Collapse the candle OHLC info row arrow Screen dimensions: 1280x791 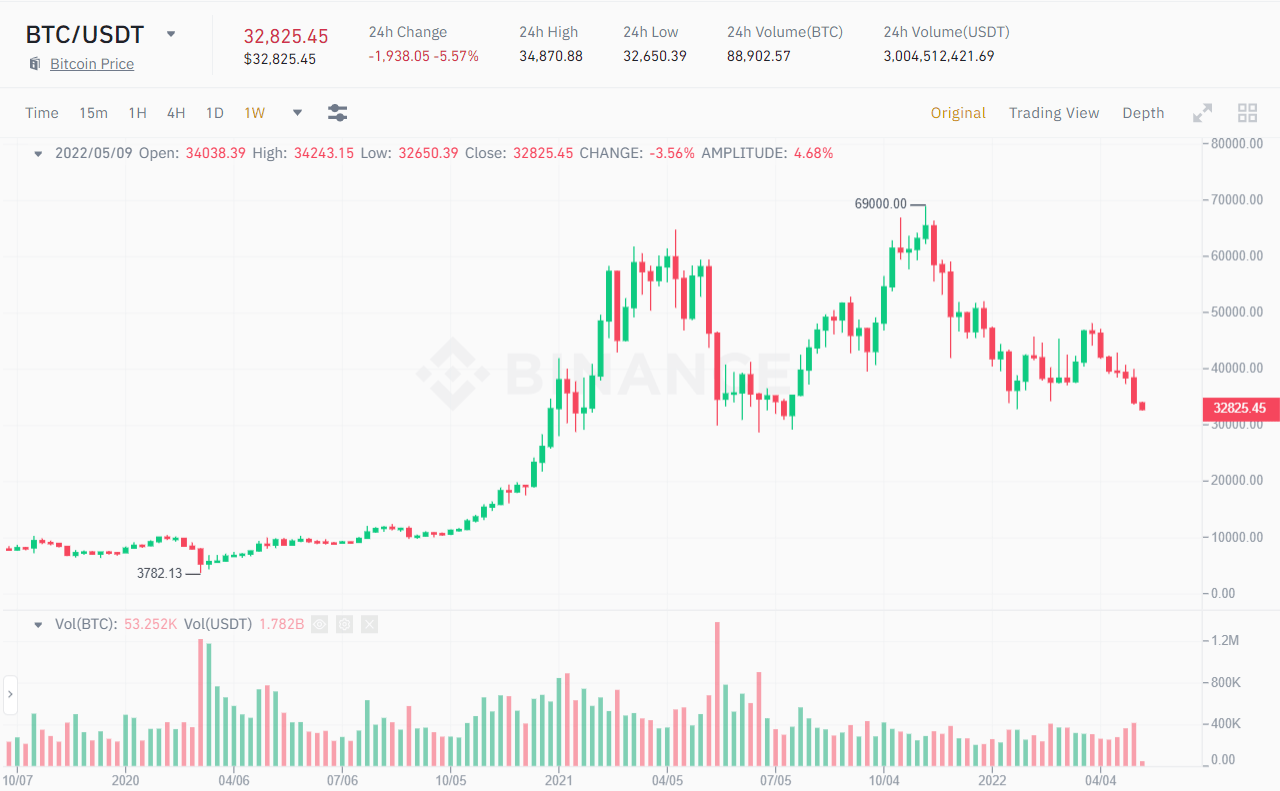38,154
